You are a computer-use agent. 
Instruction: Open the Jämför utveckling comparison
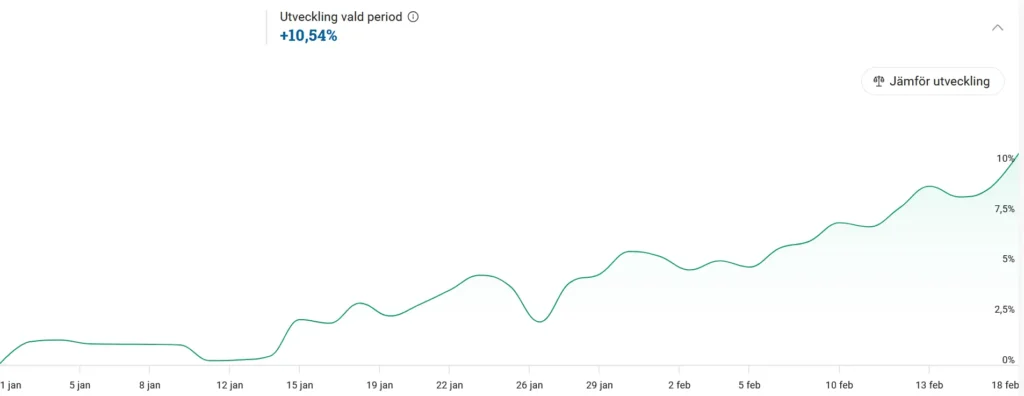[x=933, y=82]
